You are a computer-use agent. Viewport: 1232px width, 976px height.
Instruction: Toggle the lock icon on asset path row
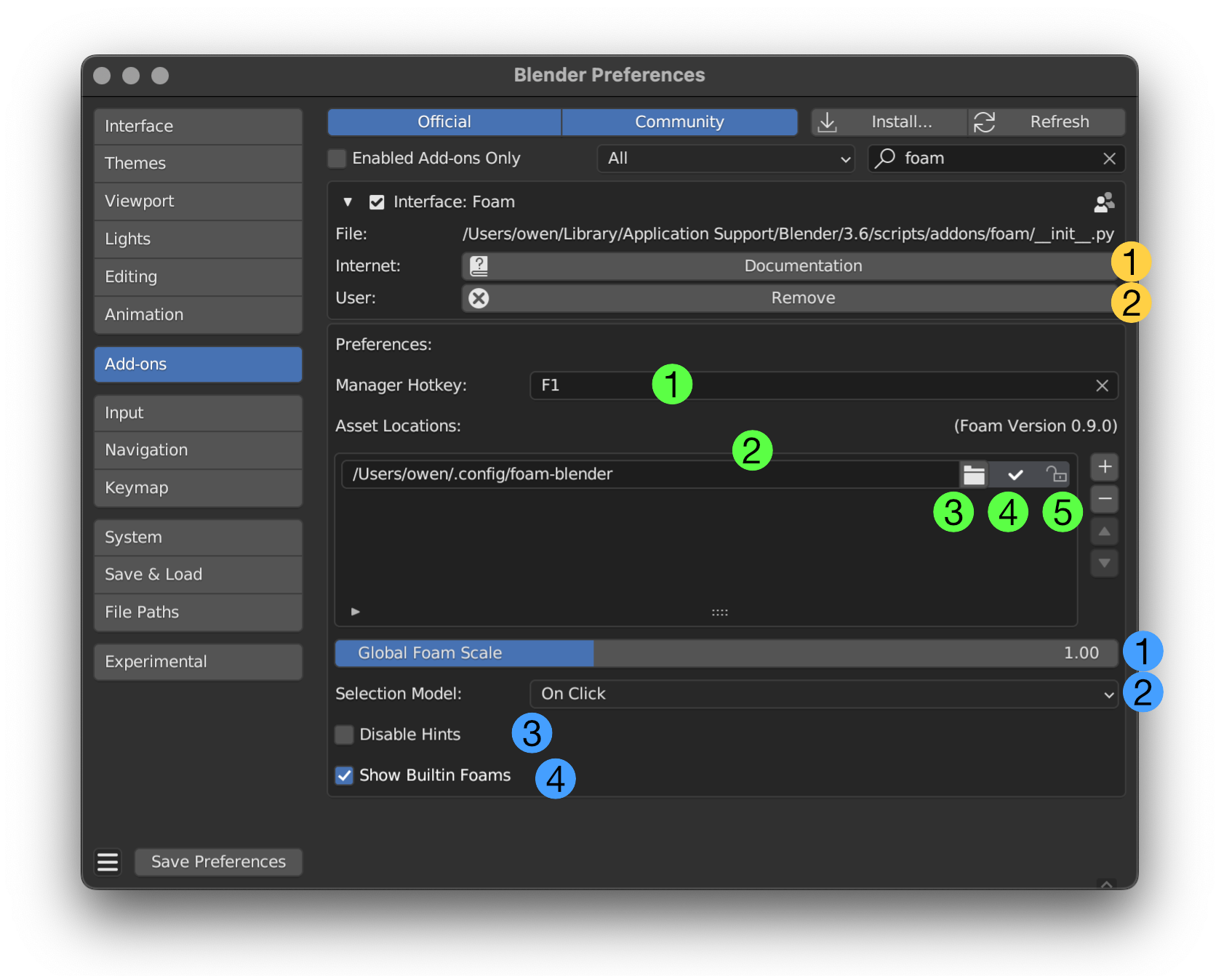tap(1056, 475)
